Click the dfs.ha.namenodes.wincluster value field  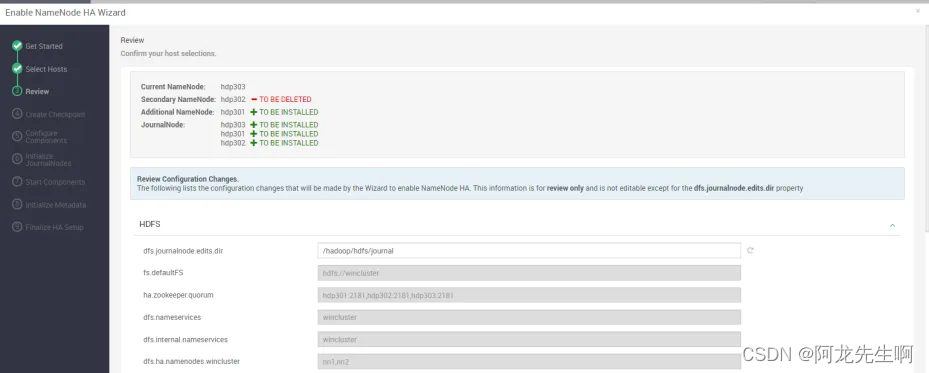click(x=529, y=361)
